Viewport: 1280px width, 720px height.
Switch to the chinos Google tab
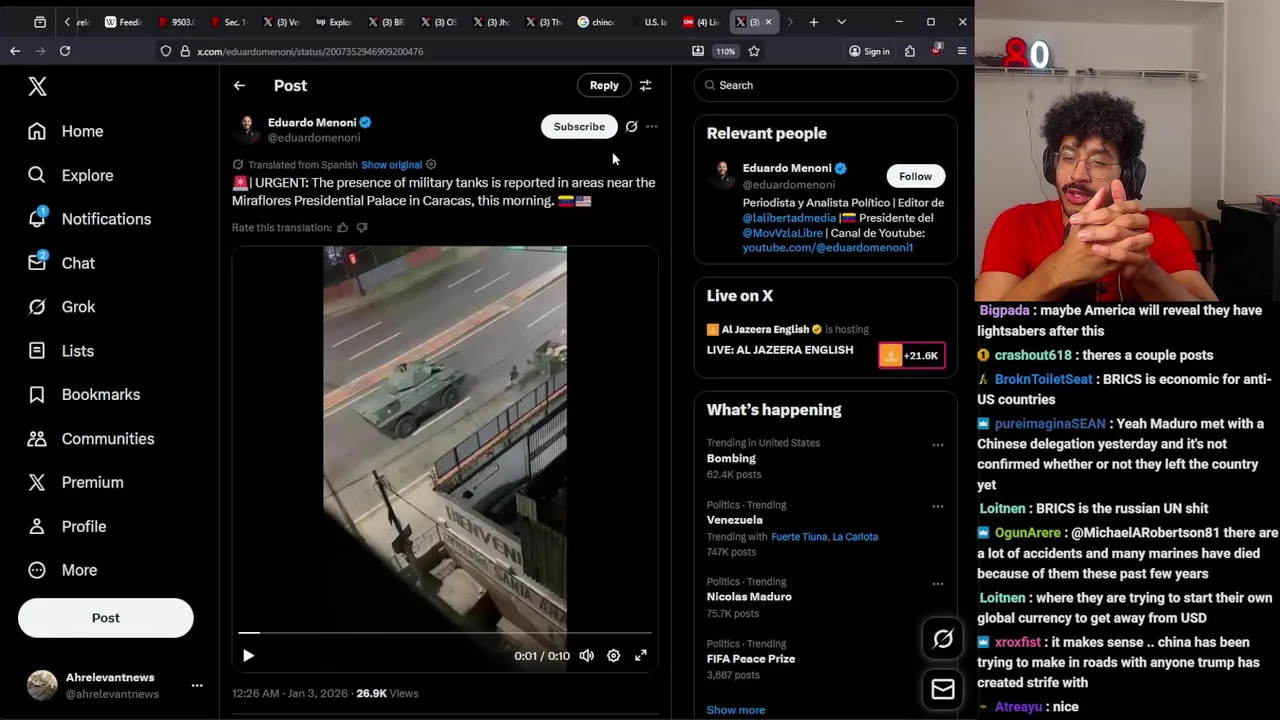[597, 22]
